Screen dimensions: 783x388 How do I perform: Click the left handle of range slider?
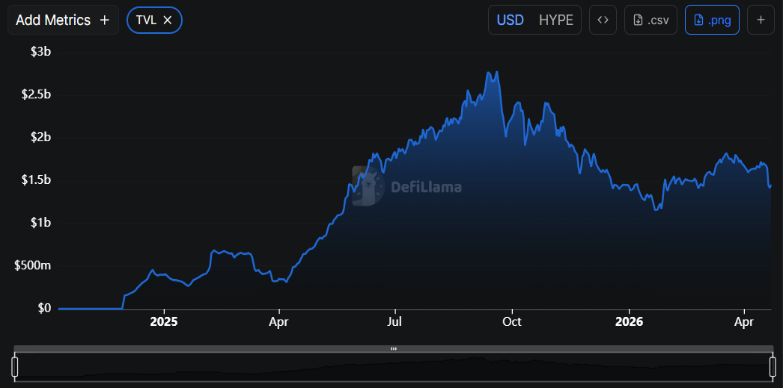(x=14, y=366)
